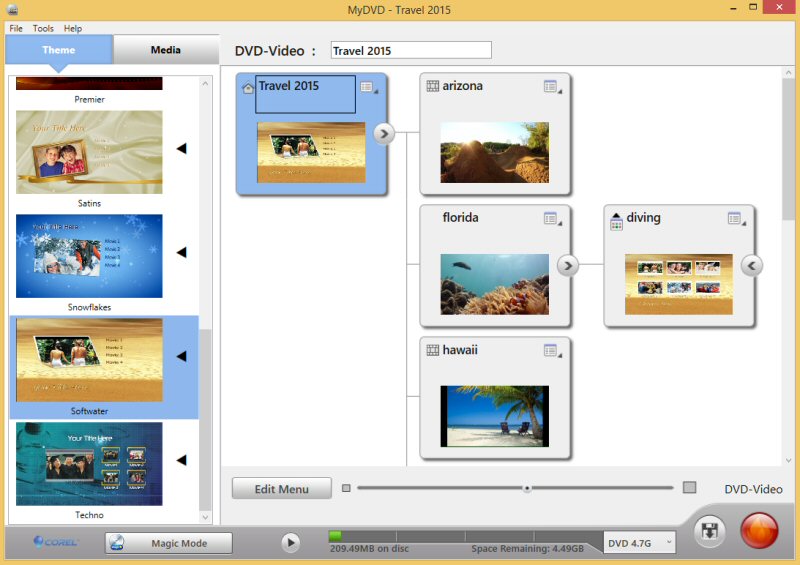Viewport: 800px width, 565px height.
Task: Open options icon on hawaii chapter
Action: (x=551, y=350)
